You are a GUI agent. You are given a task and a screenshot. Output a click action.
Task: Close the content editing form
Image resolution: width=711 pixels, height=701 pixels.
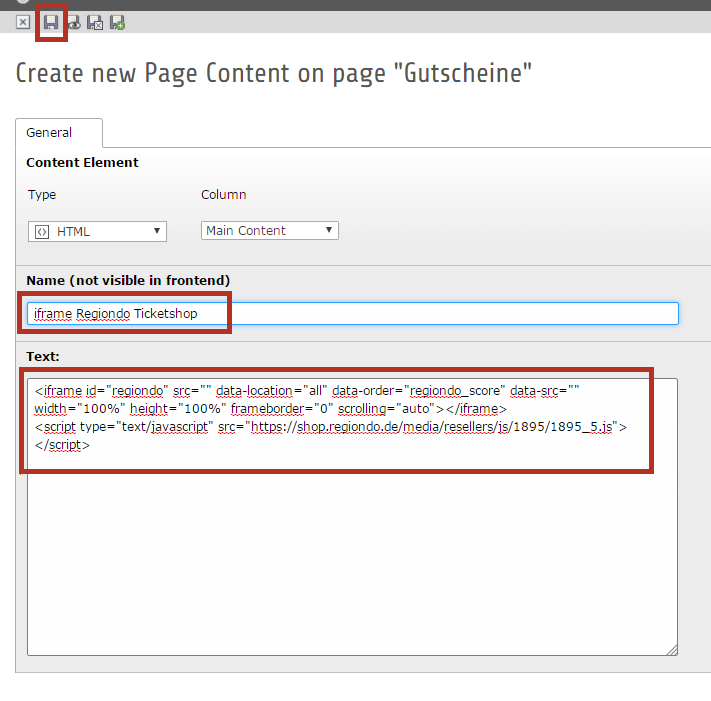[24, 22]
